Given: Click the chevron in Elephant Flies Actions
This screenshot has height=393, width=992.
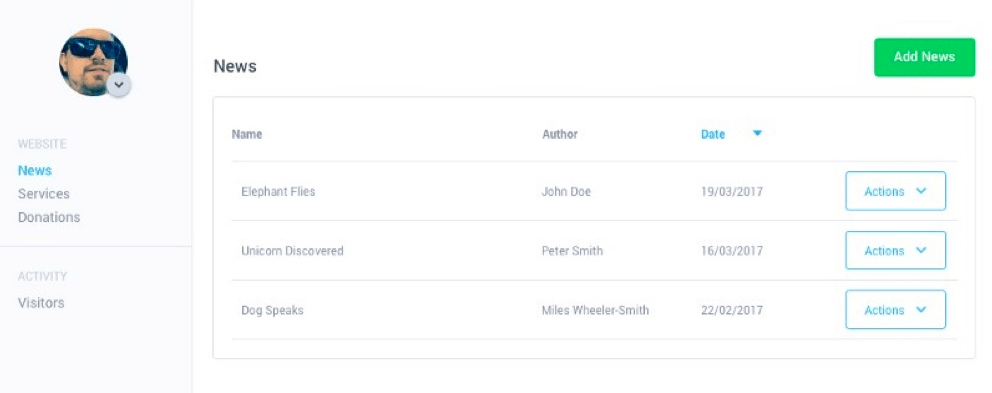Looking at the screenshot, I should pyautogui.click(x=921, y=190).
